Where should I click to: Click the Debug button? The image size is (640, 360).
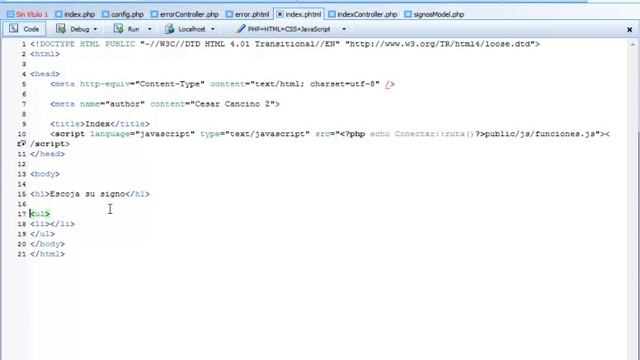pyautogui.click(x=76, y=29)
